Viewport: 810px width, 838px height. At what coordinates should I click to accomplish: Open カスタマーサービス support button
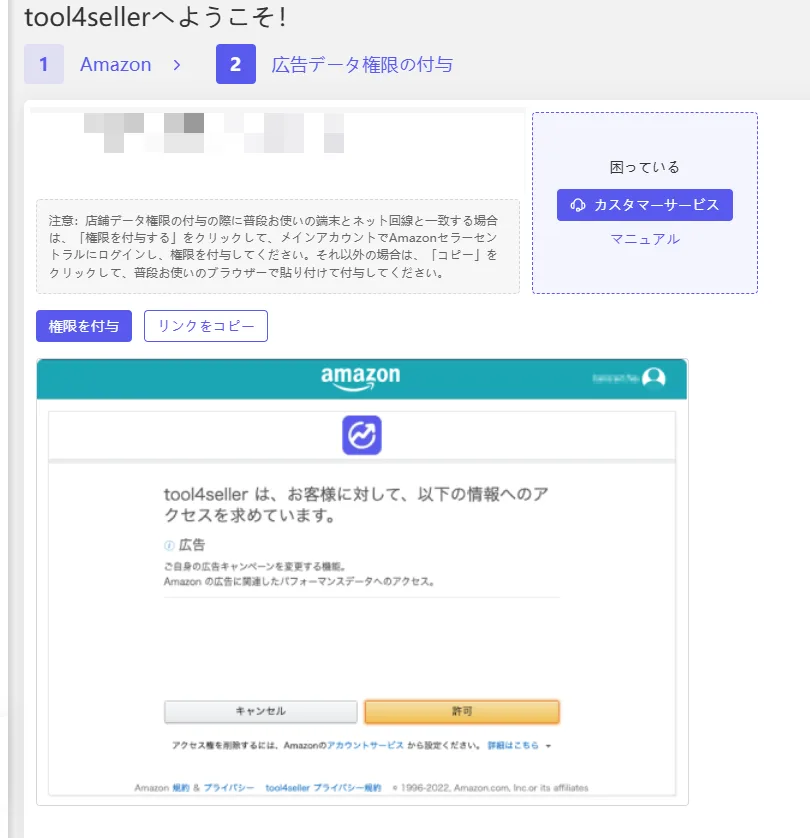[644, 205]
